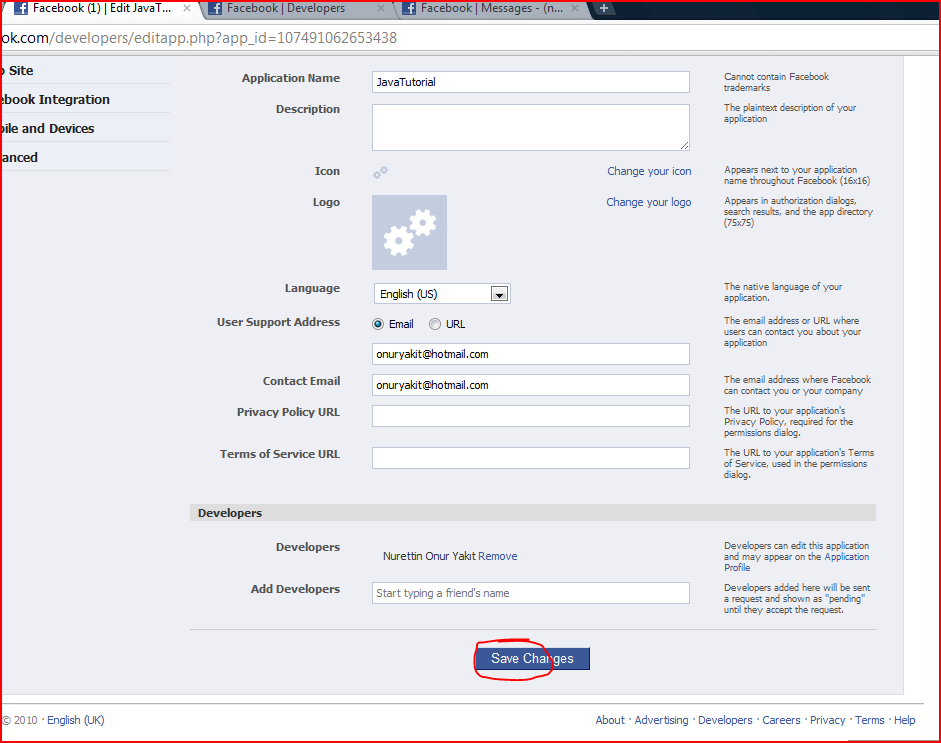This screenshot has width=941, height=743.
Task: Close the Facebook Developers browser tab
Action: click(x=380, y=8)
